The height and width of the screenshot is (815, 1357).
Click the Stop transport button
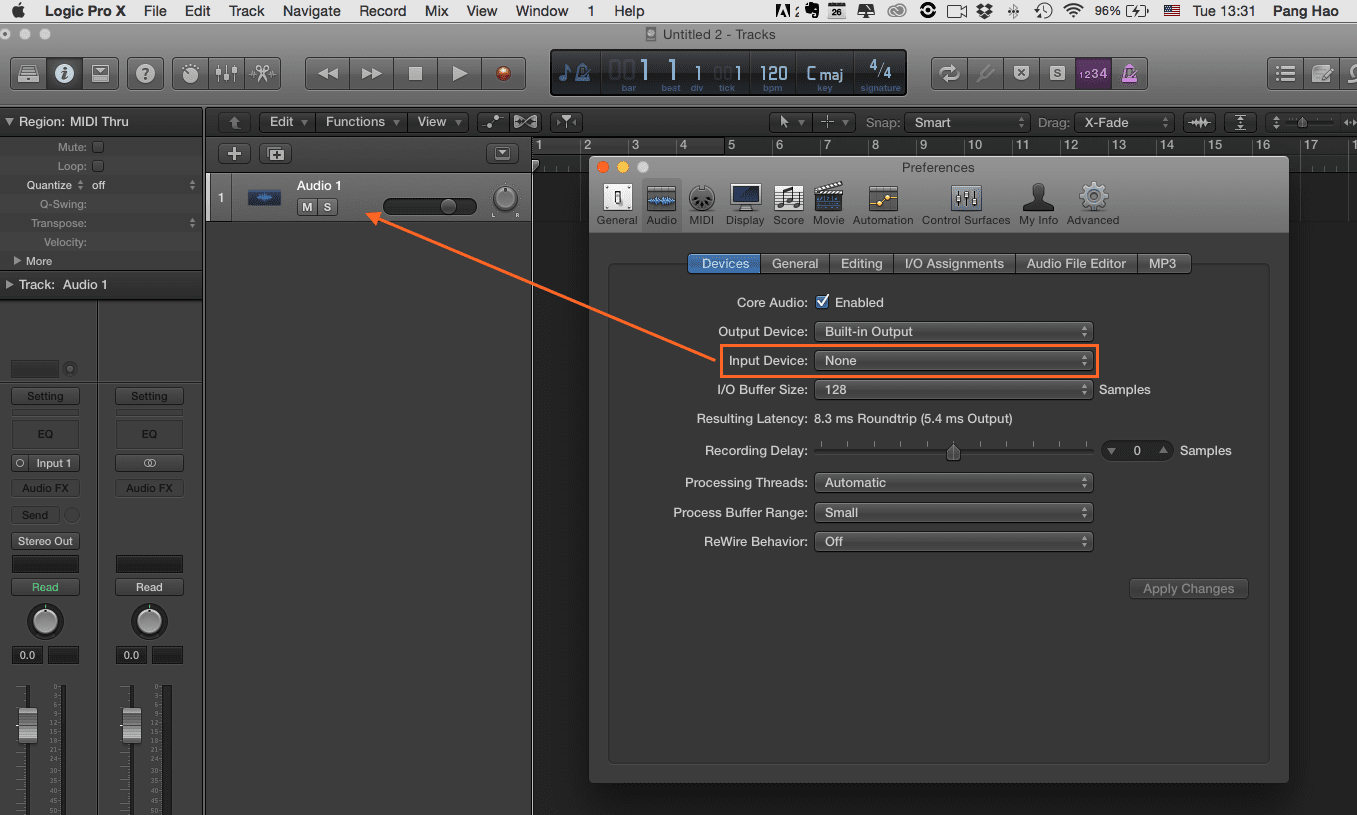pos(415,73)
